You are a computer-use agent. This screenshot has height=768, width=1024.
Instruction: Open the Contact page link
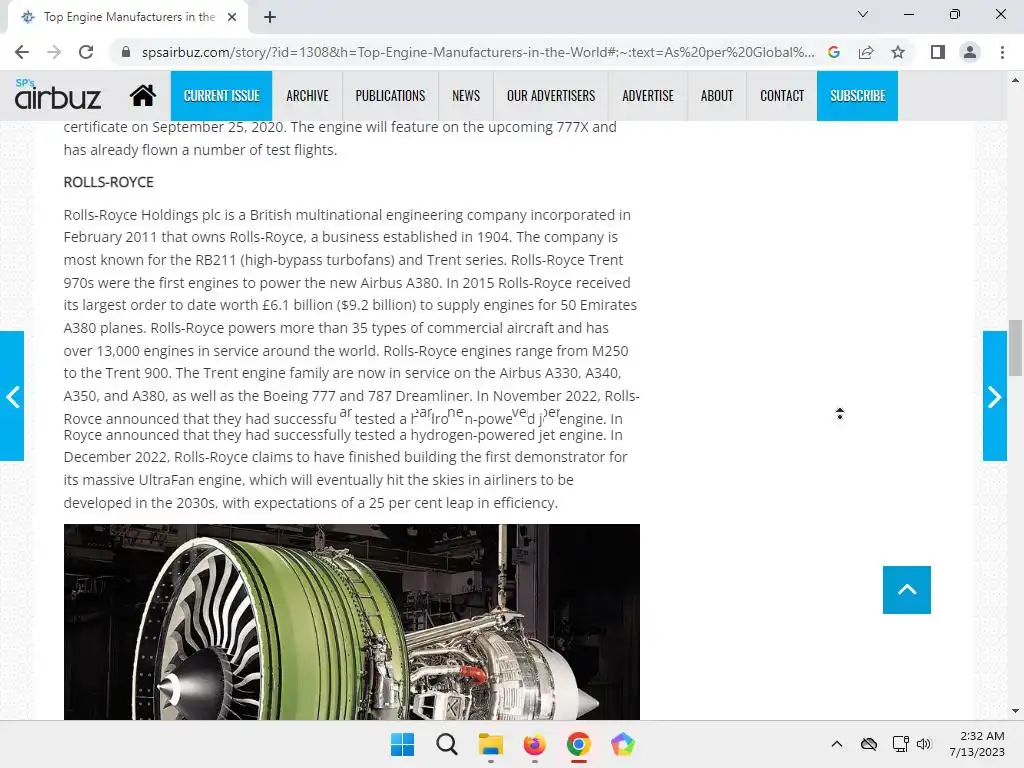click(x=782, y=95)
